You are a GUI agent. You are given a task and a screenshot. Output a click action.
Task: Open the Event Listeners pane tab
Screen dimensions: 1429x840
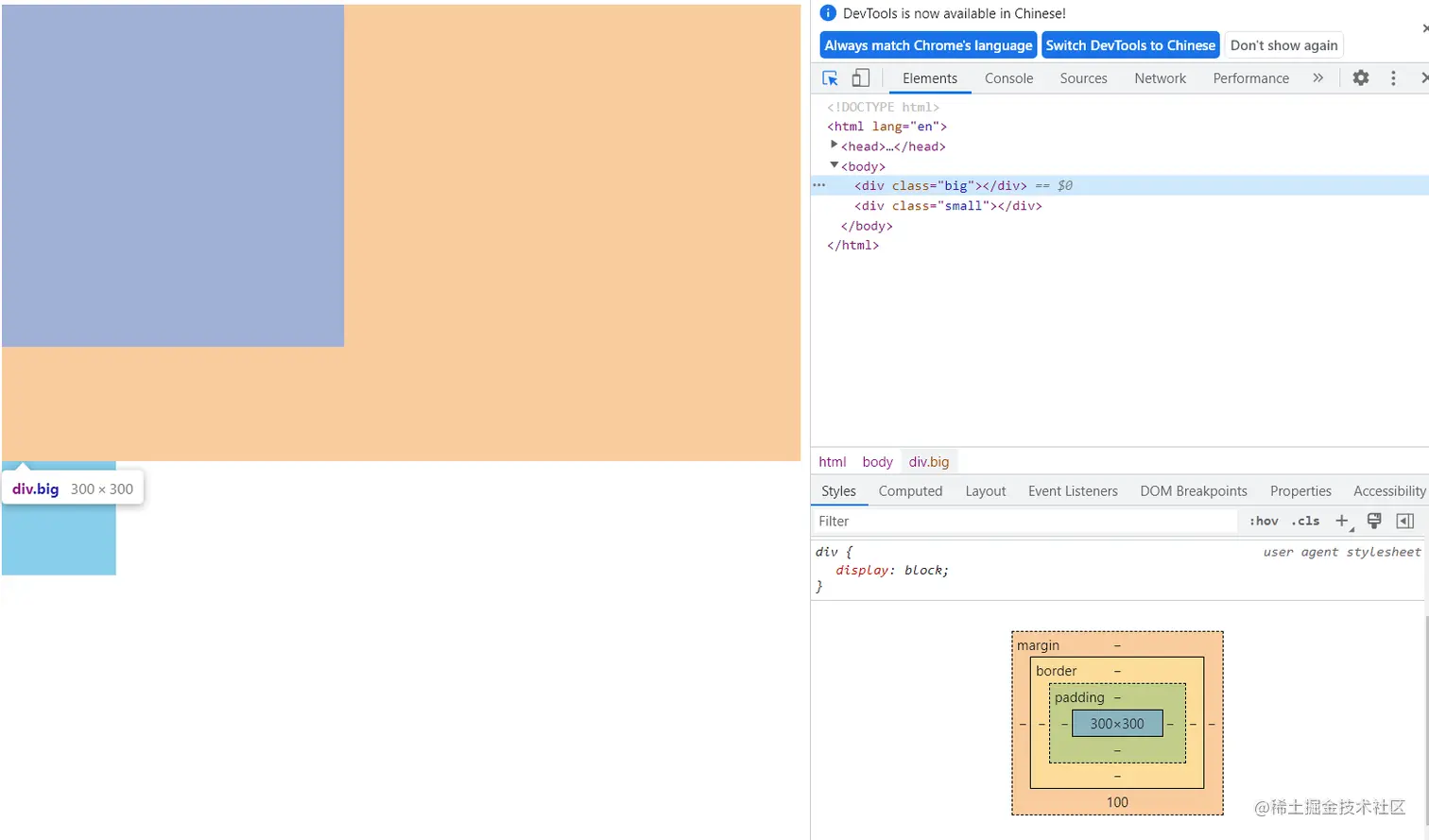(1073, 491)
